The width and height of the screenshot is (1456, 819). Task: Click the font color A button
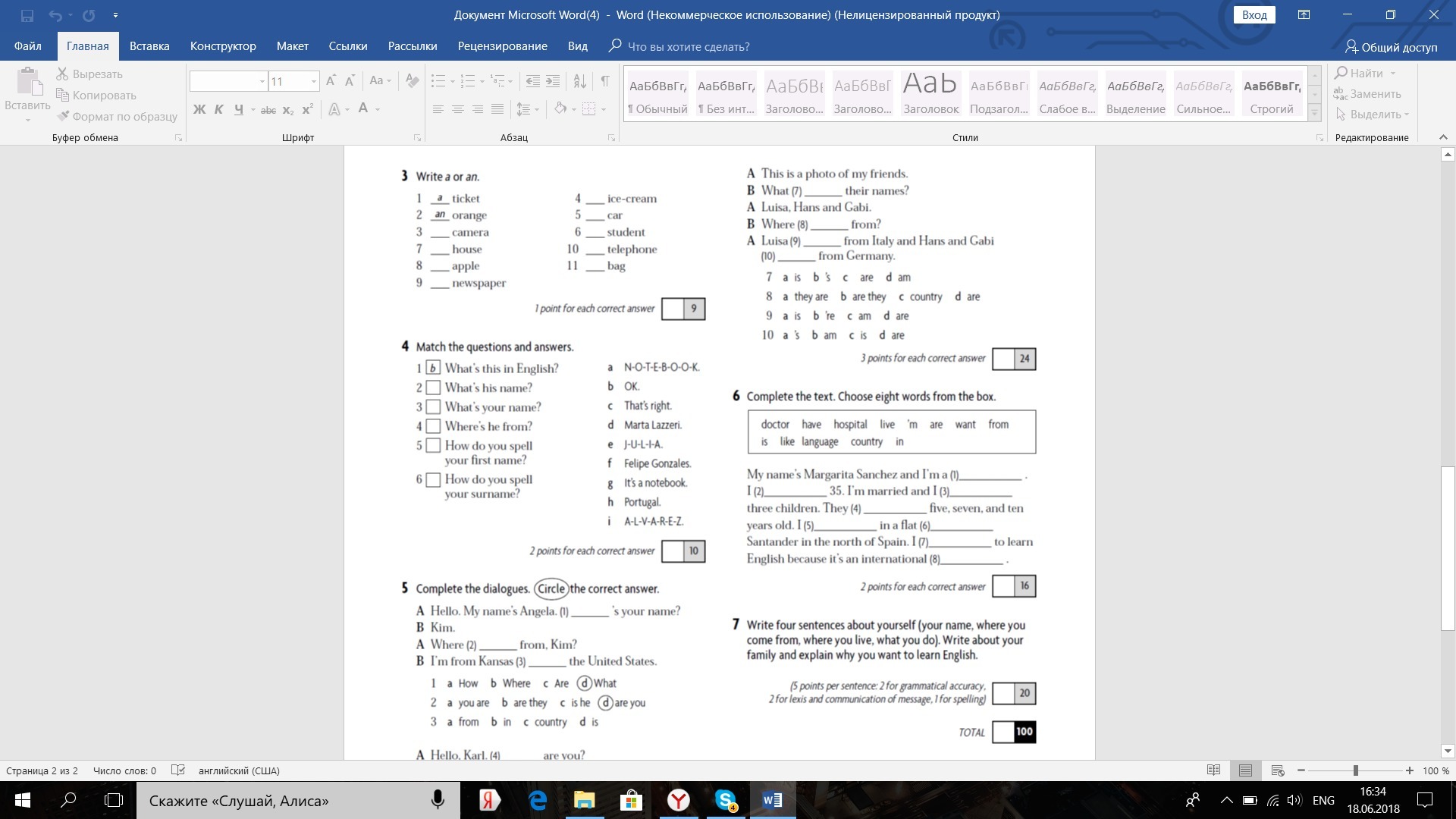coord(363,108)
